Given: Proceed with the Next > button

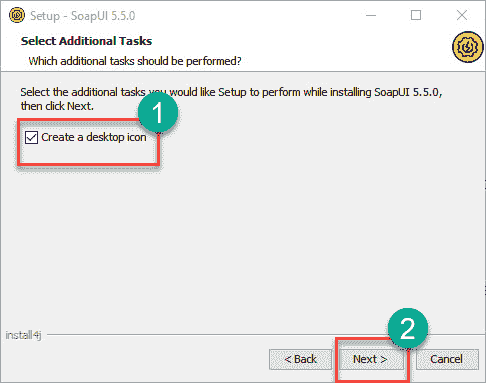Looking at the screenshot, I should point(370,359).
